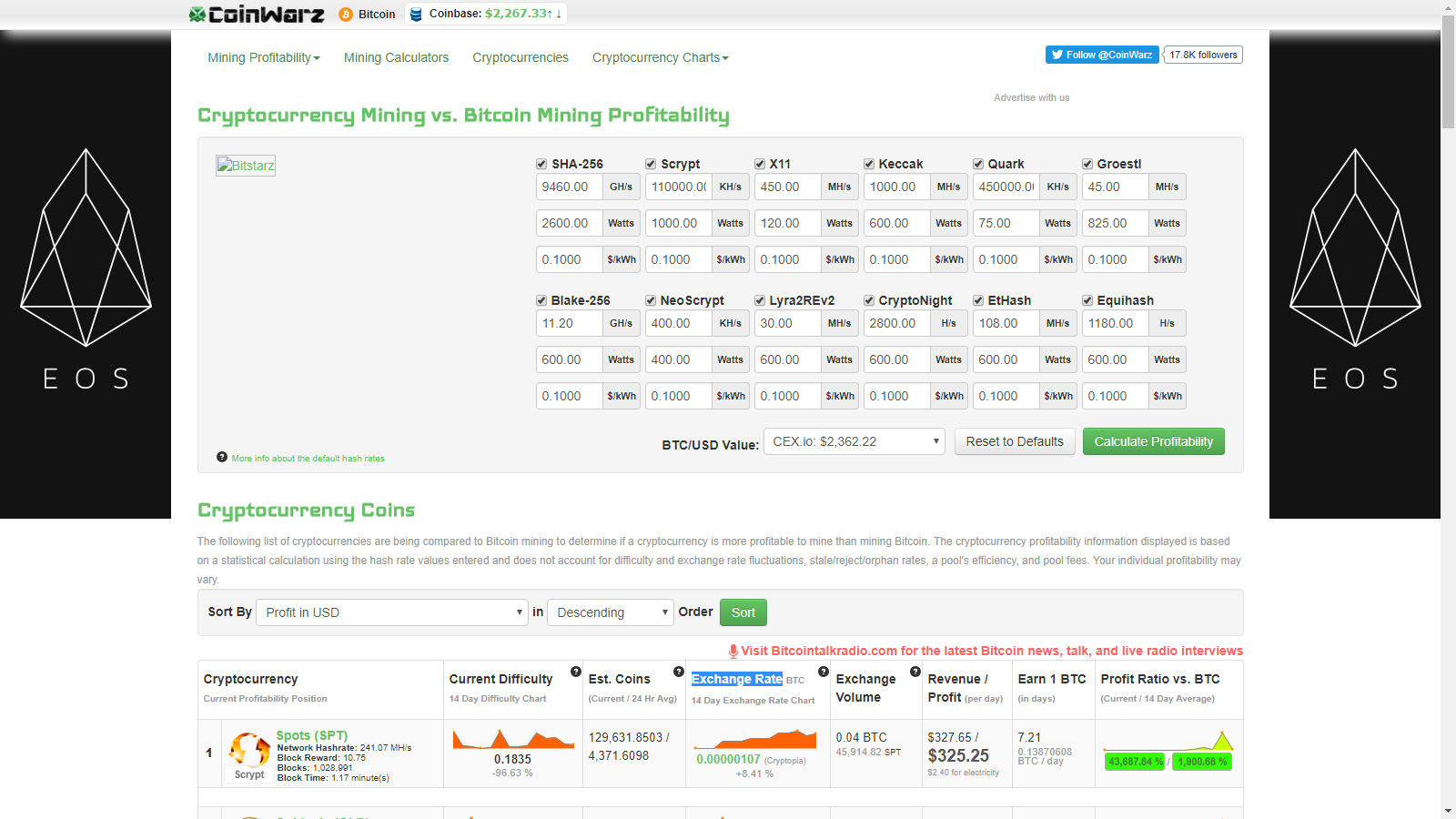Toggle the NeoScrypt checkbox
This screenshot has width=1456, height=819.
(x=651, y=300)
